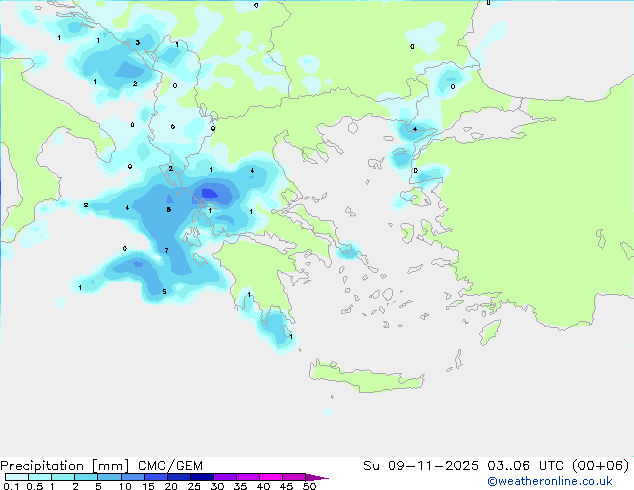Click the '35' legend scale label
This screenshot has height=490, width=634.
pos(240,486)
